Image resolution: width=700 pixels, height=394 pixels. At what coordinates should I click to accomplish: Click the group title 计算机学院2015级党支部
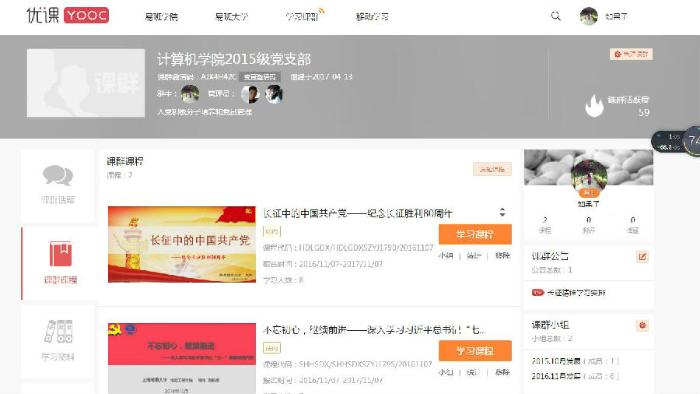pos(233,59)
